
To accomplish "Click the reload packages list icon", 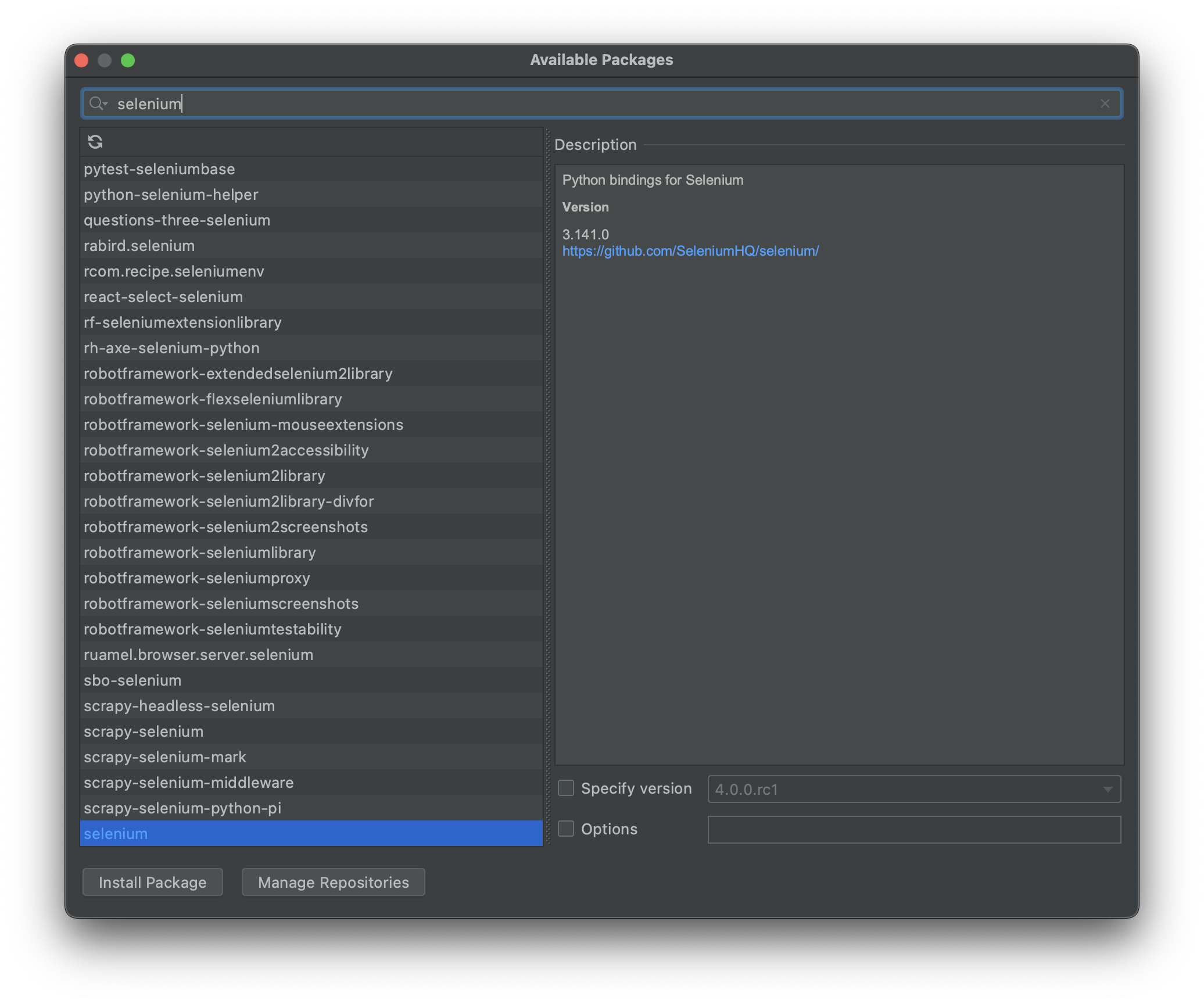I will click(x=95, y=142).
